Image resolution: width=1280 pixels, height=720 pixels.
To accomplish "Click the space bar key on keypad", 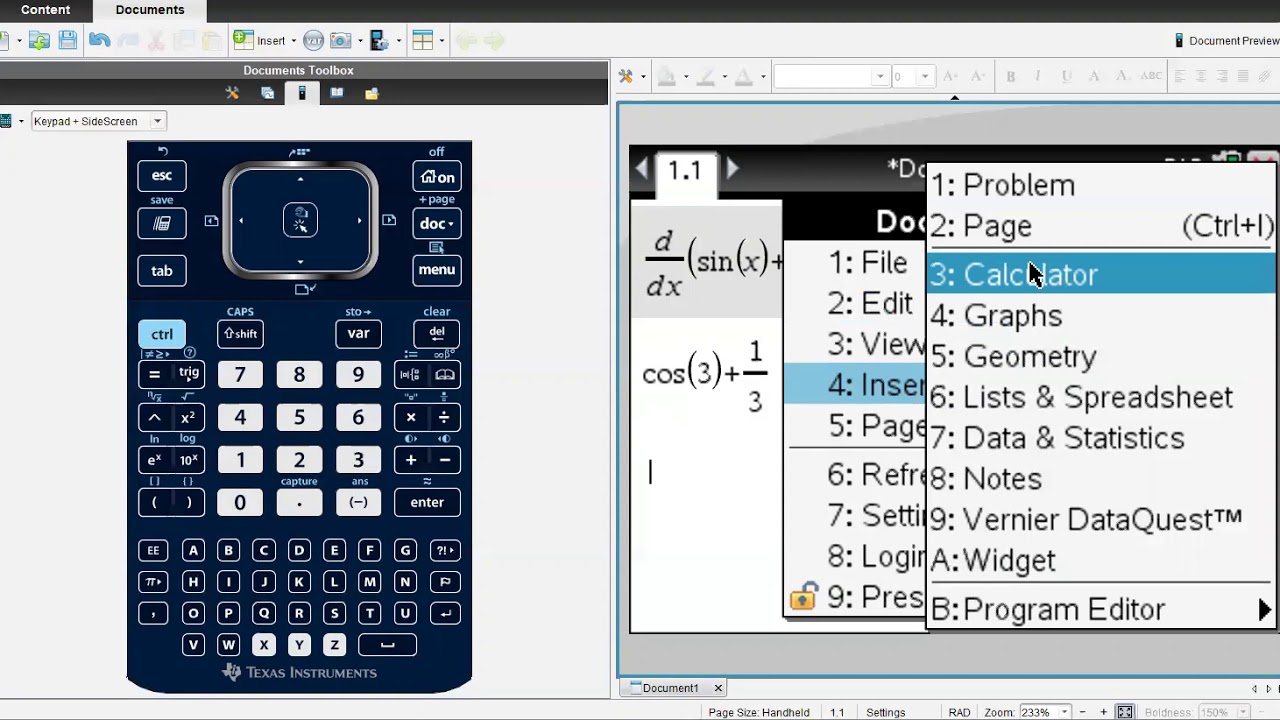I will click(388, 645).
